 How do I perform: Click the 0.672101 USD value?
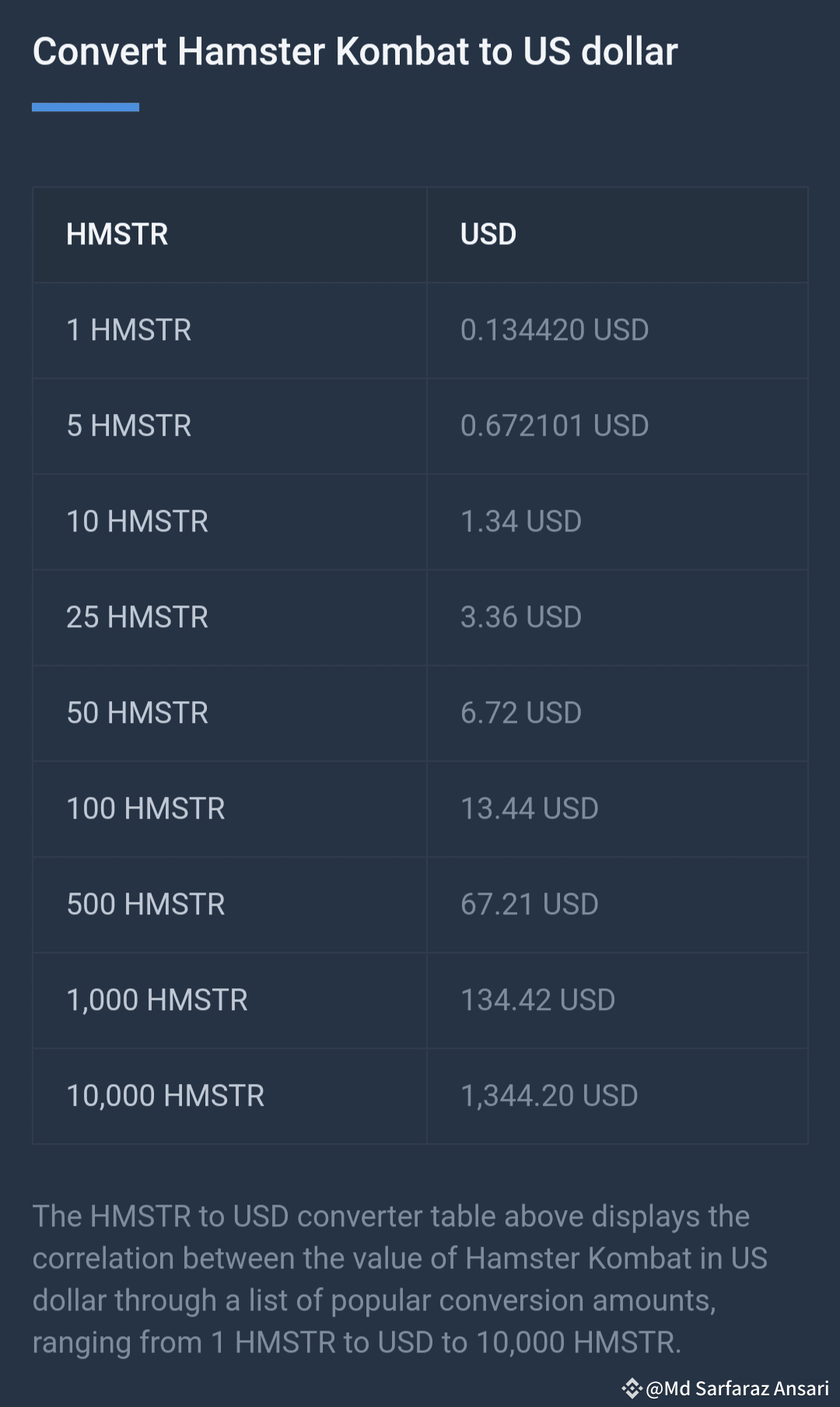tap(555, 426)
